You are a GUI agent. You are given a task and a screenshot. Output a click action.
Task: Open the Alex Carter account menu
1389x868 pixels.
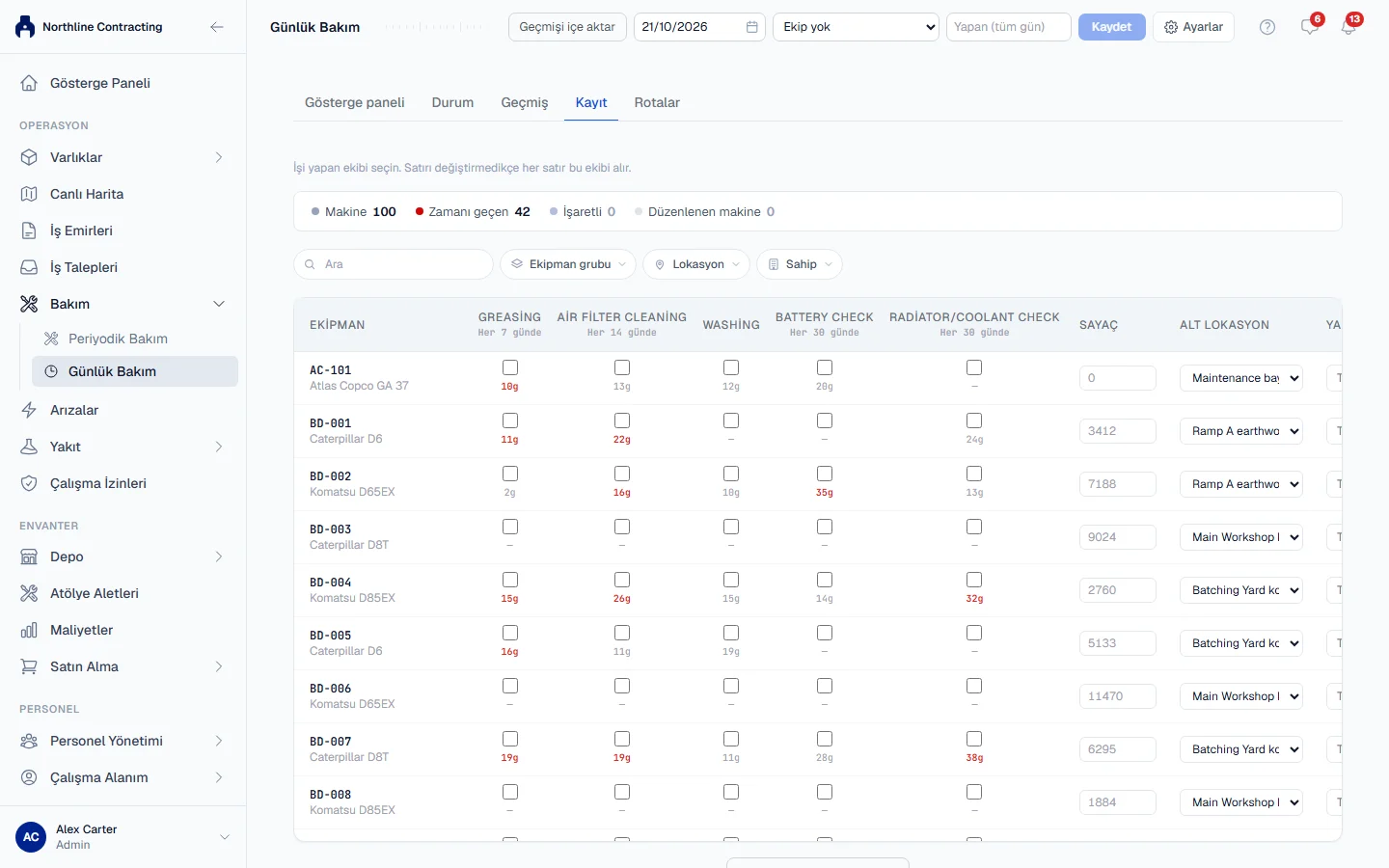tap(123, 837)
